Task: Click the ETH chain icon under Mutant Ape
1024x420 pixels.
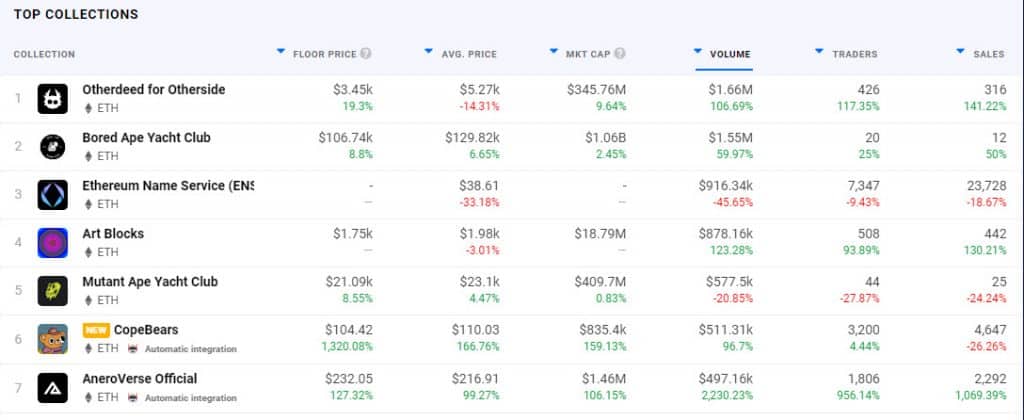Action: point(89,300)
